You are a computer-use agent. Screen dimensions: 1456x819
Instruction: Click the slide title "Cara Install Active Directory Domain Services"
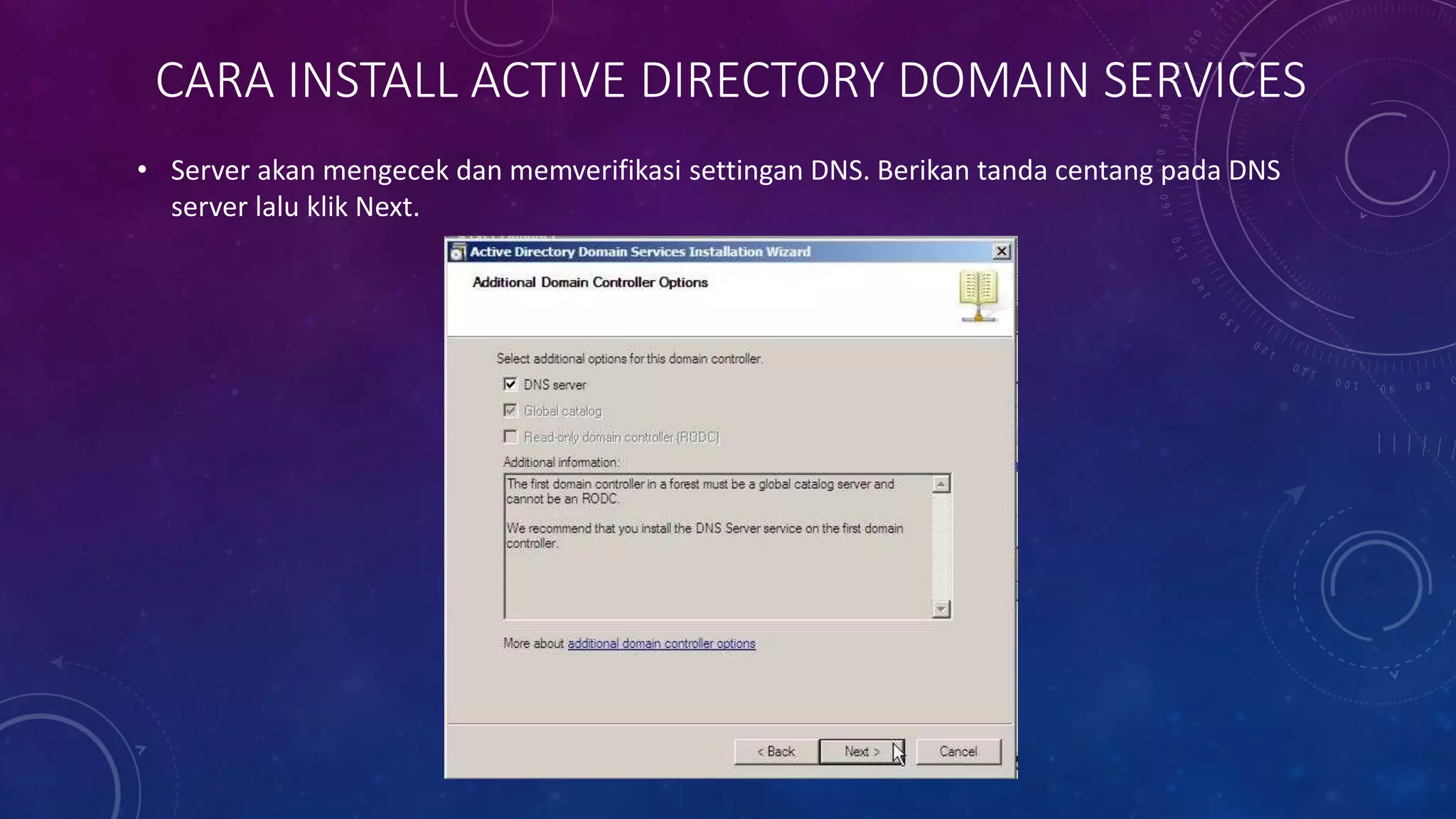point(730,80)
